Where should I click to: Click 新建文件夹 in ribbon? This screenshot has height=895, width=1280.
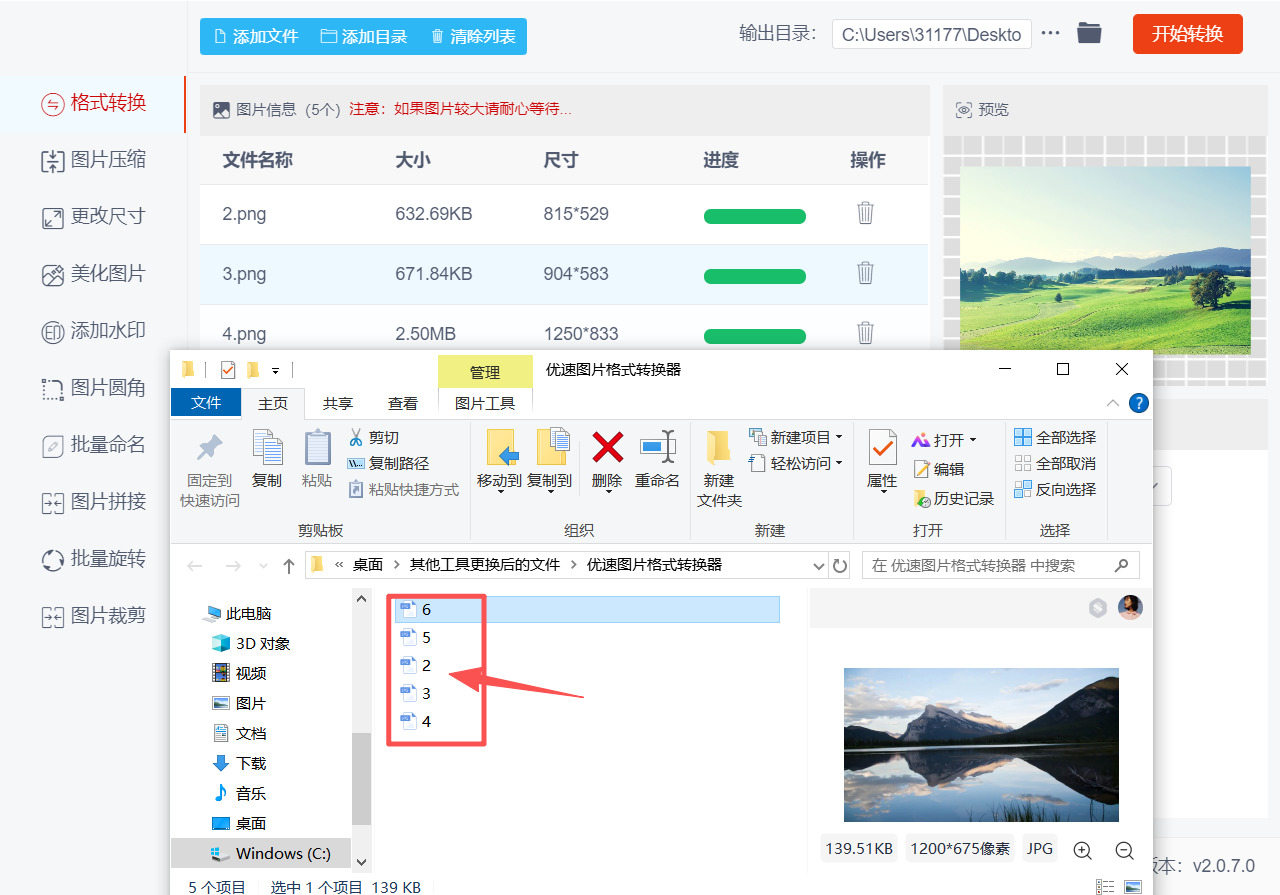tap(720, 469)
